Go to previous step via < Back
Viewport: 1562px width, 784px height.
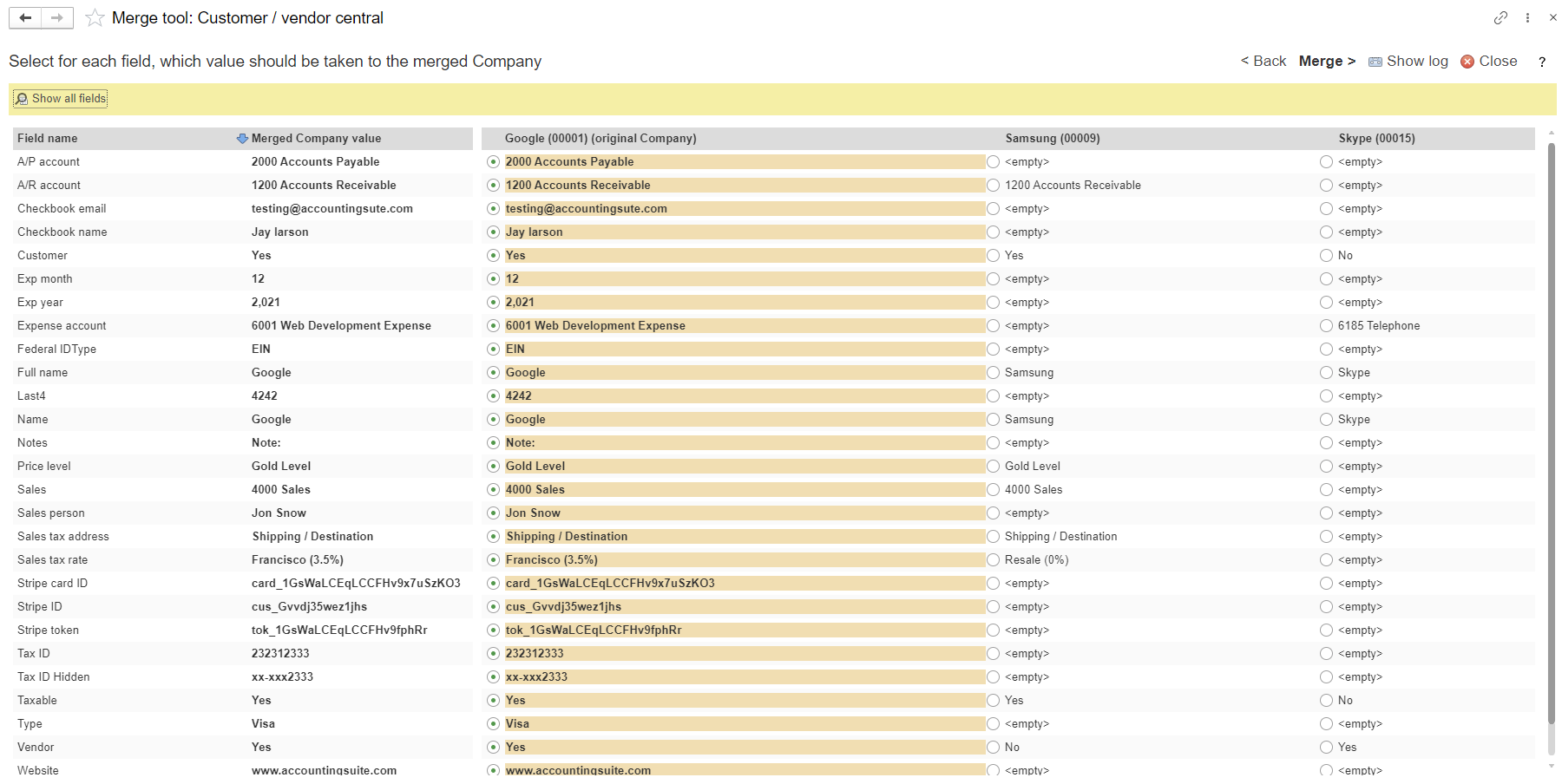1263,62
